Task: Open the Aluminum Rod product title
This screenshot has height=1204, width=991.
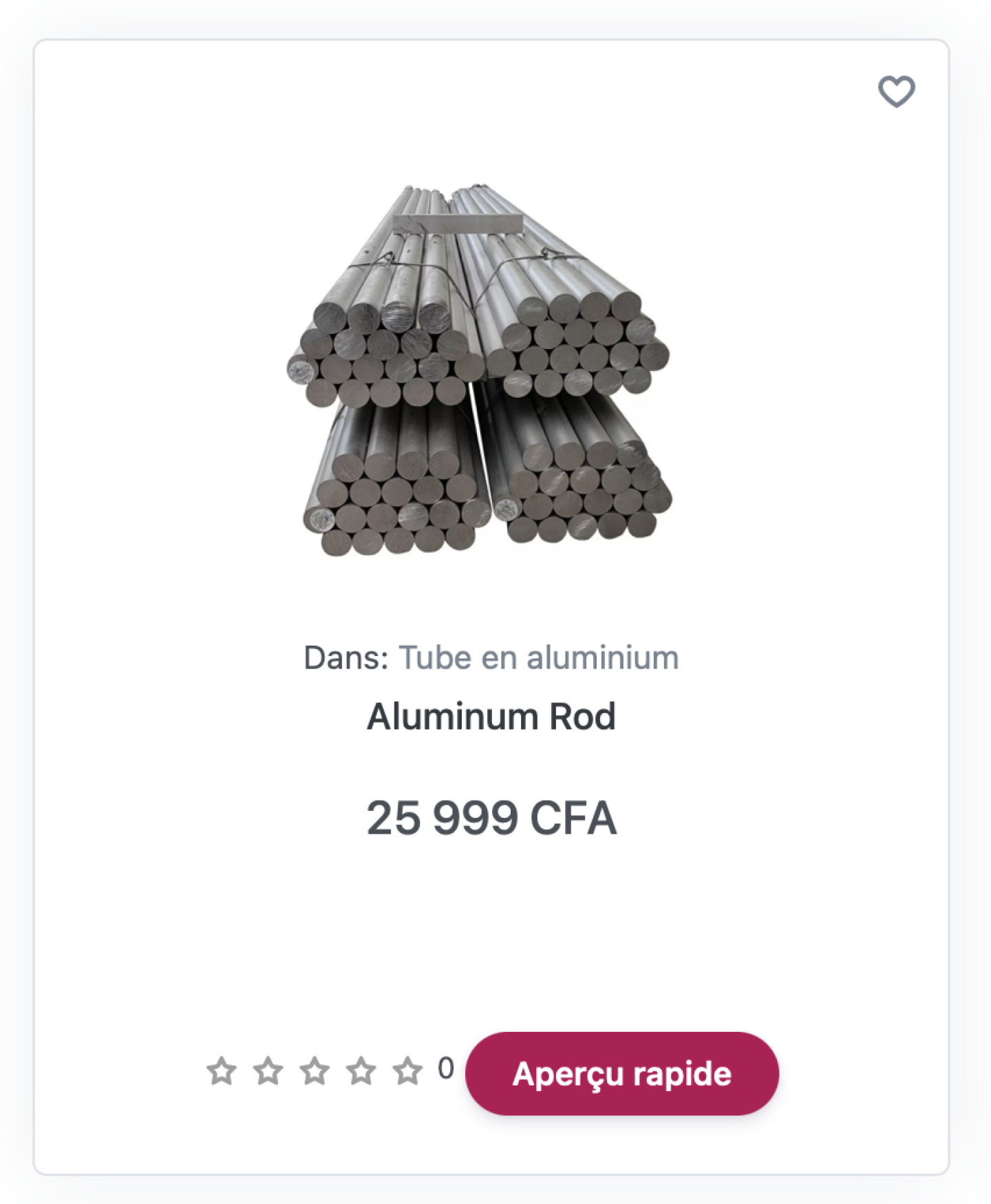Action: tap(491, 717)
